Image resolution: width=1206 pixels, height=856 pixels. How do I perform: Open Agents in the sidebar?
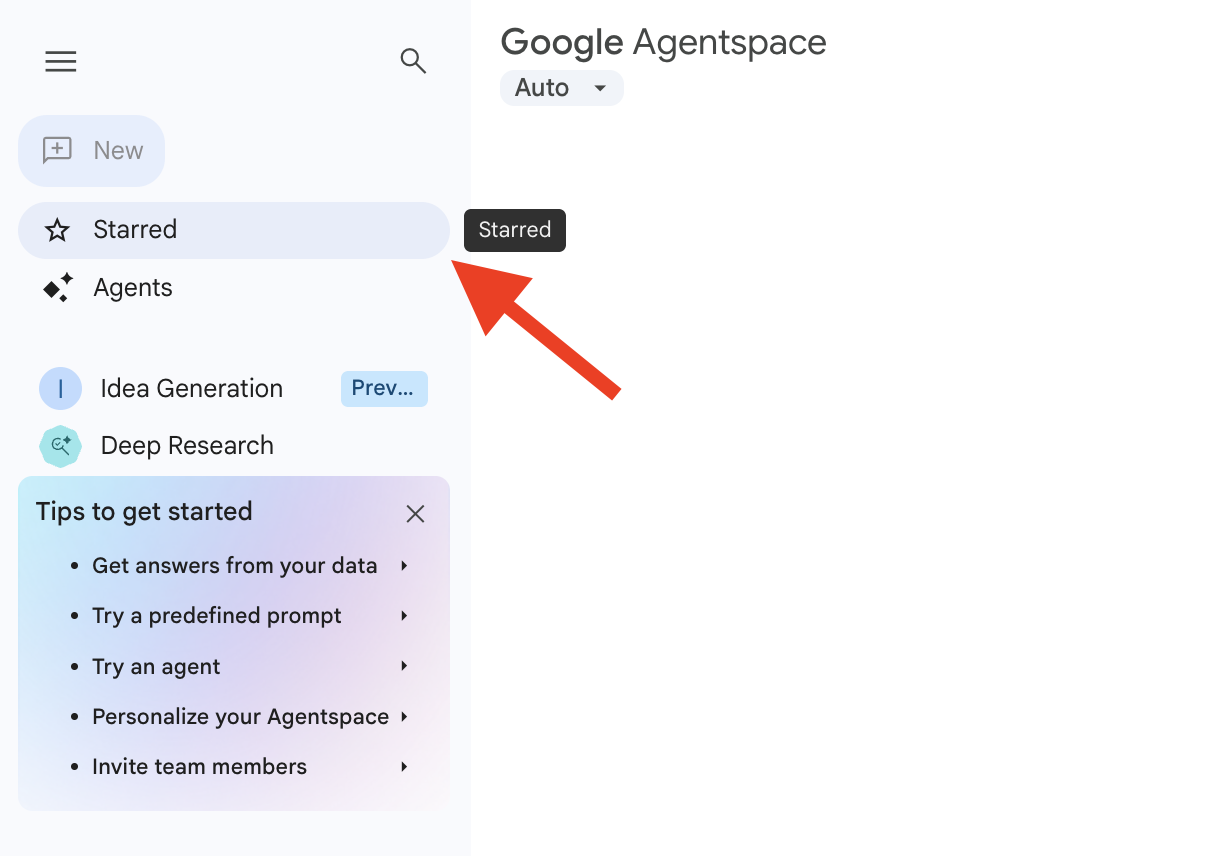click(x=133, y=288)
